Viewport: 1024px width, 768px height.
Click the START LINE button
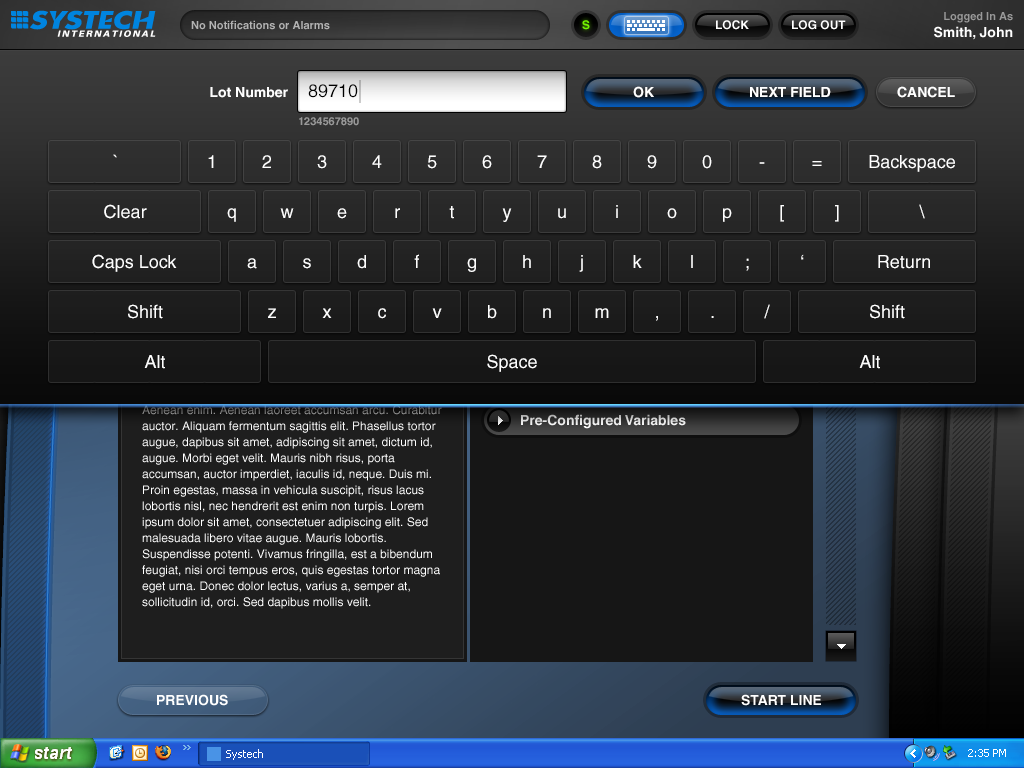point(780,700)
